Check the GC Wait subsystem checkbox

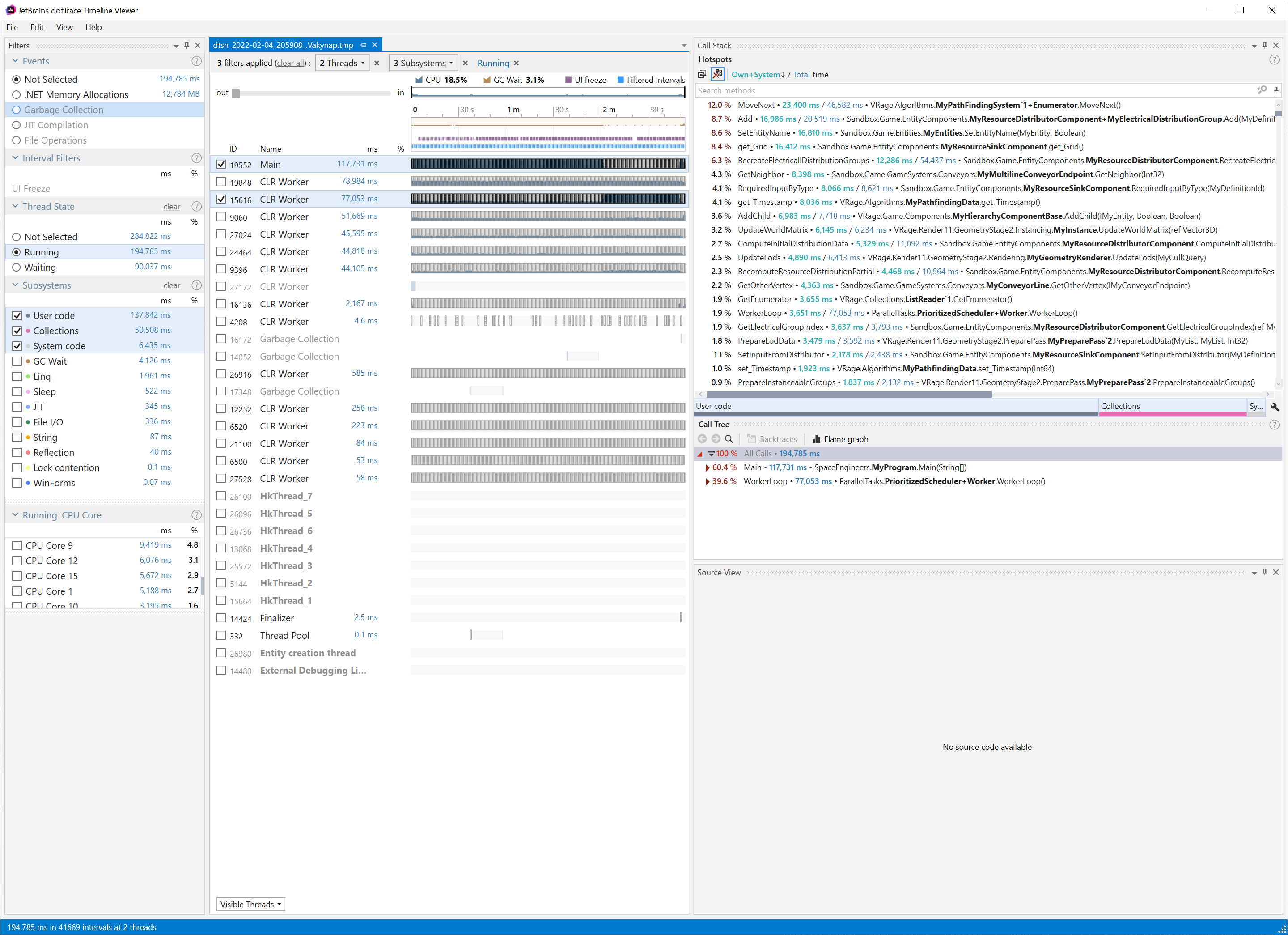click(17, 361)
